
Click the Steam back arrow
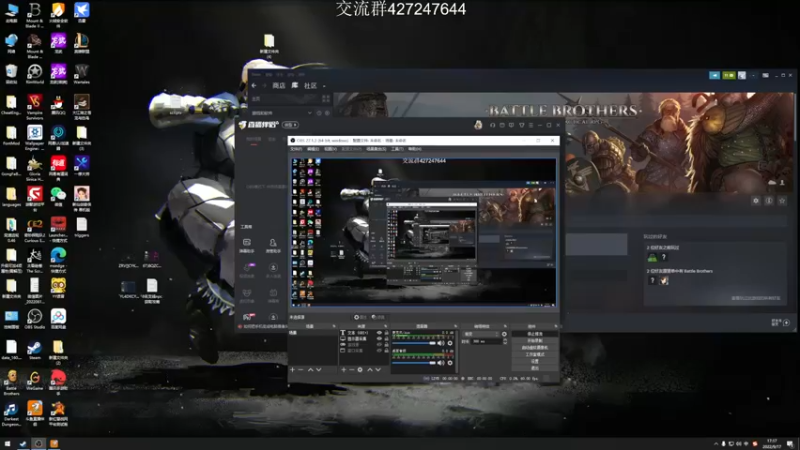coord(254,86)
